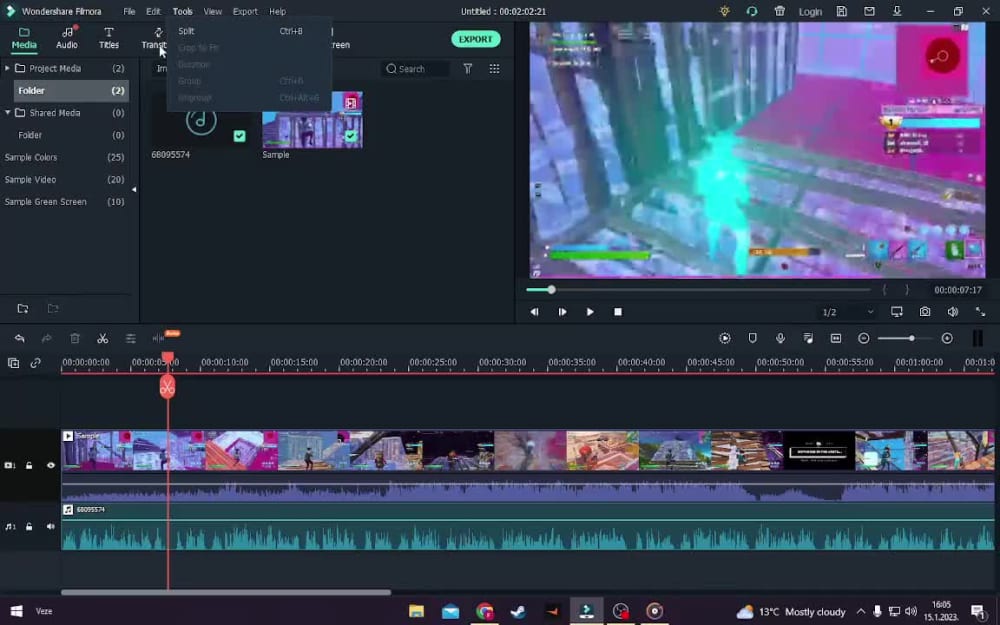The height and width of the screenshot is (625, 1000).
Task: Collapse the Project Media folder
Action: click(x=6, y=68)
